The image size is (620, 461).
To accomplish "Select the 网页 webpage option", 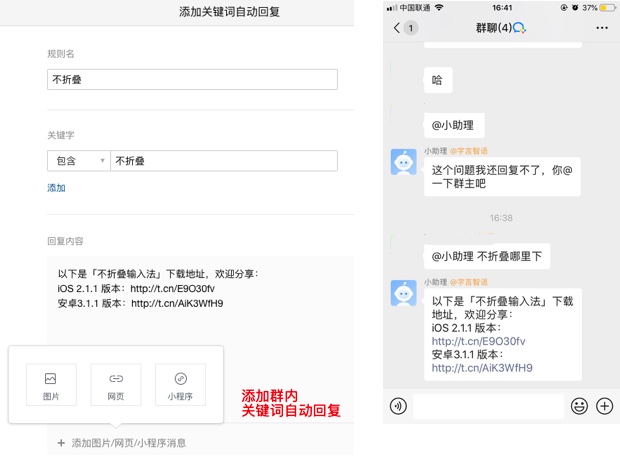I will [x=116, y=385].
